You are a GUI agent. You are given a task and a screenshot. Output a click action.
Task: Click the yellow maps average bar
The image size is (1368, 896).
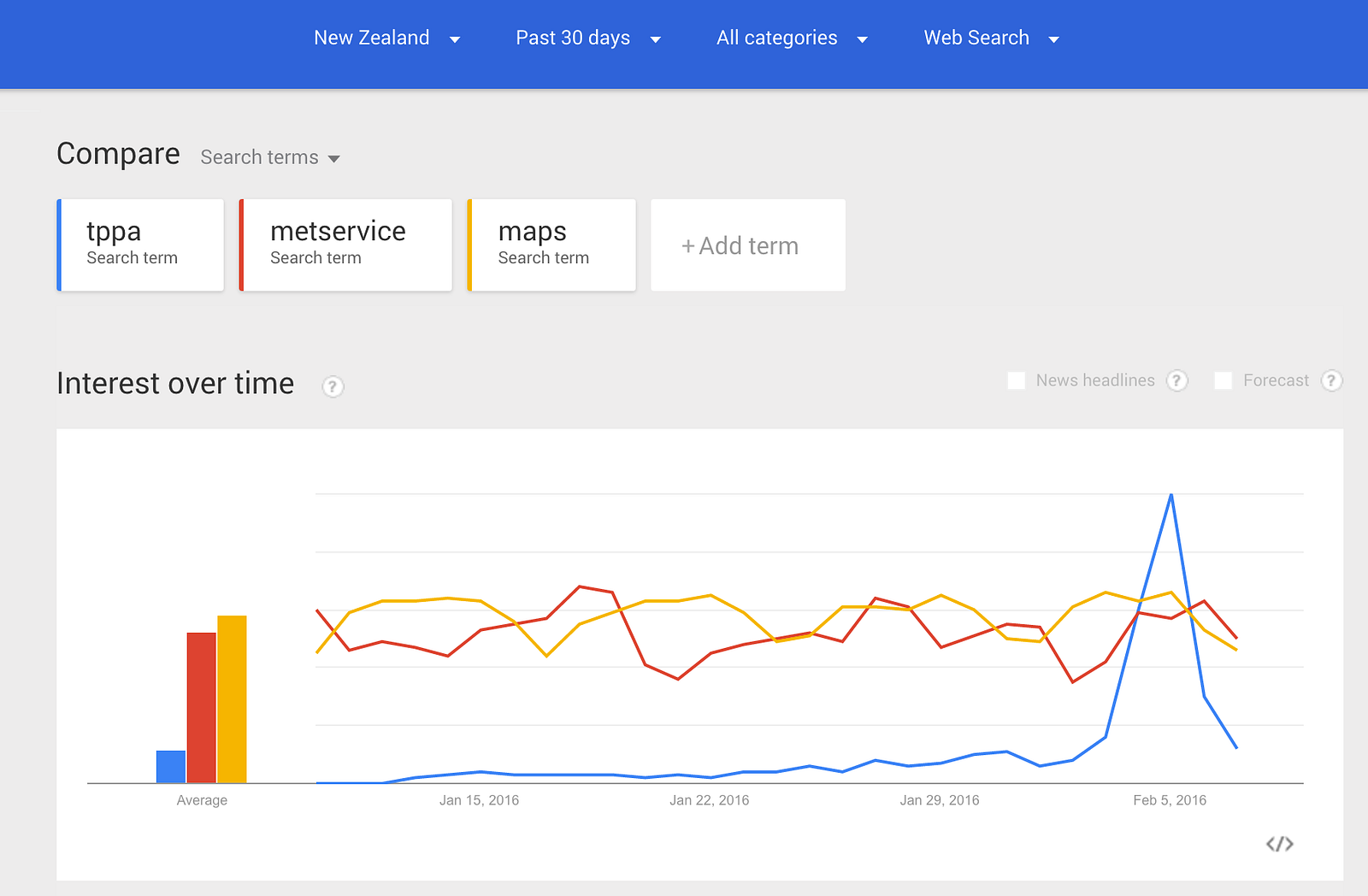point(232,699)
